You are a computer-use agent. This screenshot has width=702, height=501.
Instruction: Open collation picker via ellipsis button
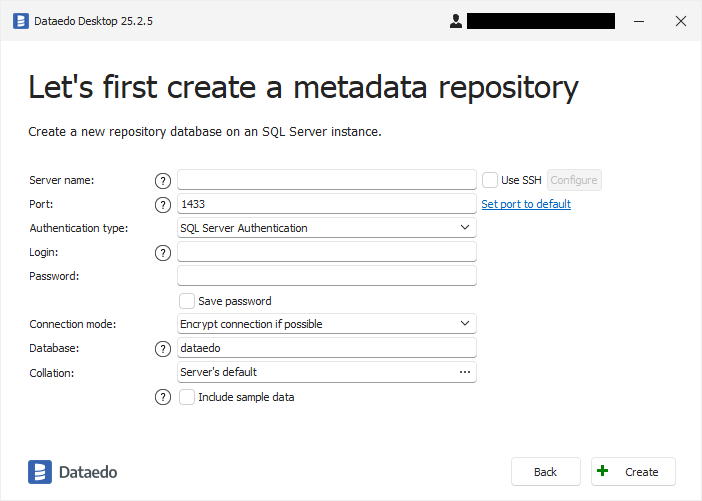(x=465, y=372)
